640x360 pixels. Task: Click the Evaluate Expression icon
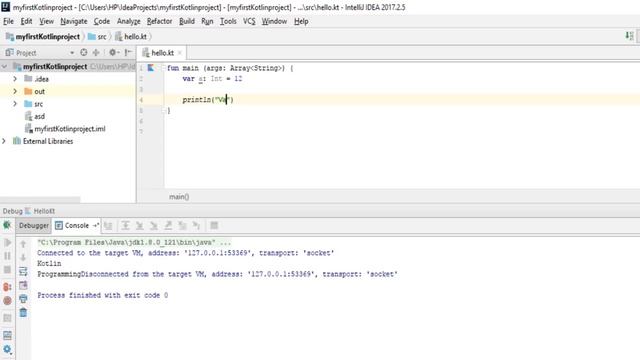[x=214, y=225]
